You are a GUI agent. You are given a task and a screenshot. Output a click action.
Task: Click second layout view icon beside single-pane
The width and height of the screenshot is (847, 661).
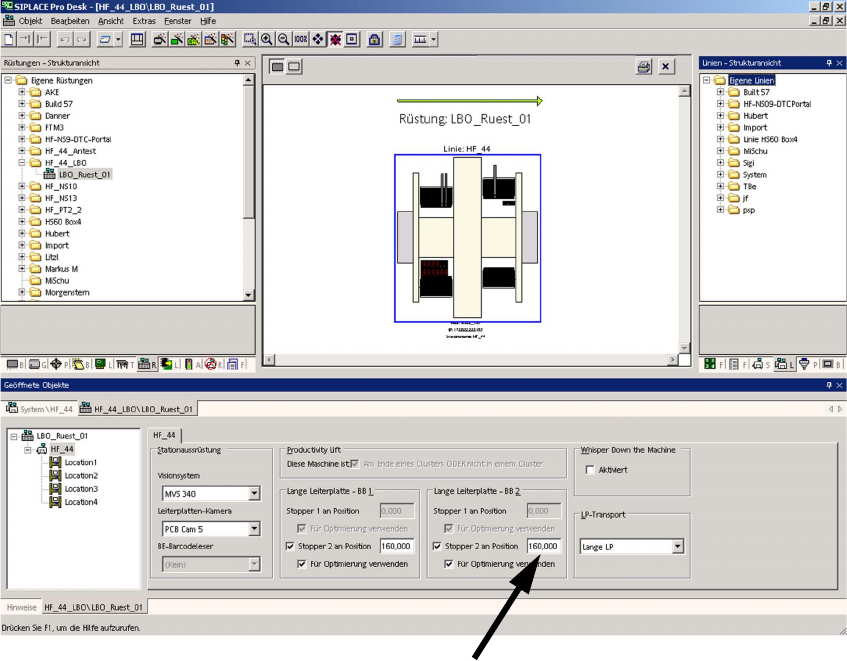pyautogui.click(x=294, y=67)
